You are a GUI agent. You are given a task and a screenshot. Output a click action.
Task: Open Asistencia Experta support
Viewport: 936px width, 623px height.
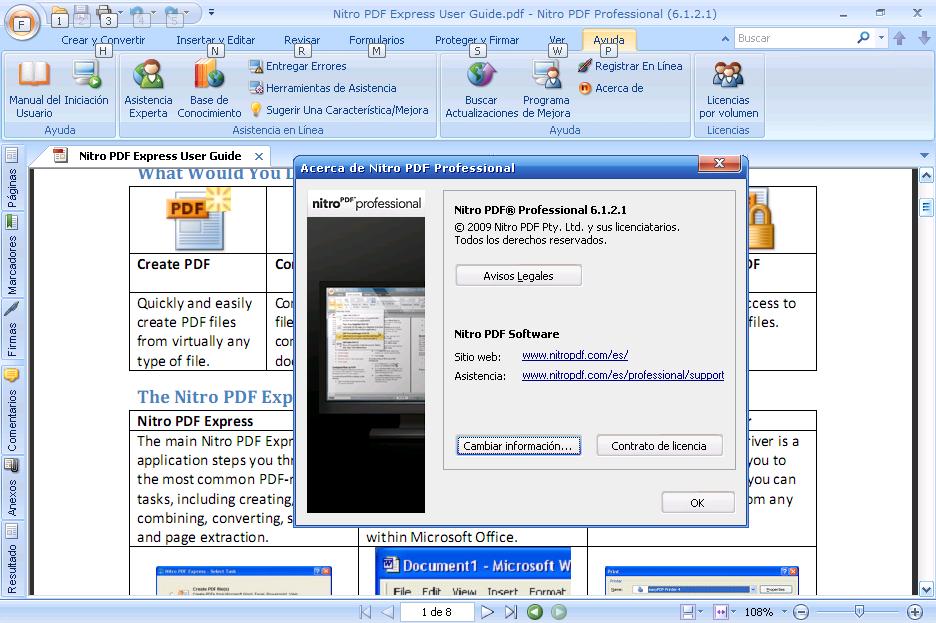coord(148,88)
